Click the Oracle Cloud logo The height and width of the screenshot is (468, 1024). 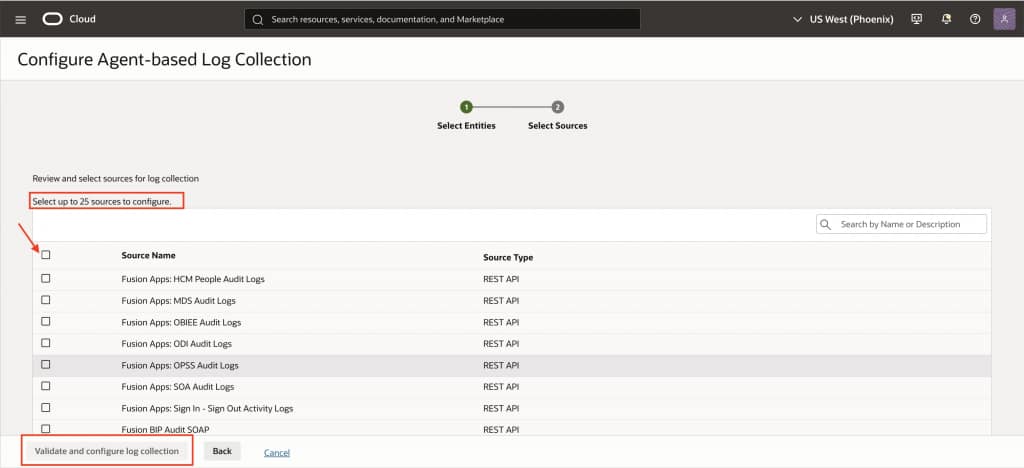[x=52, y=19]
